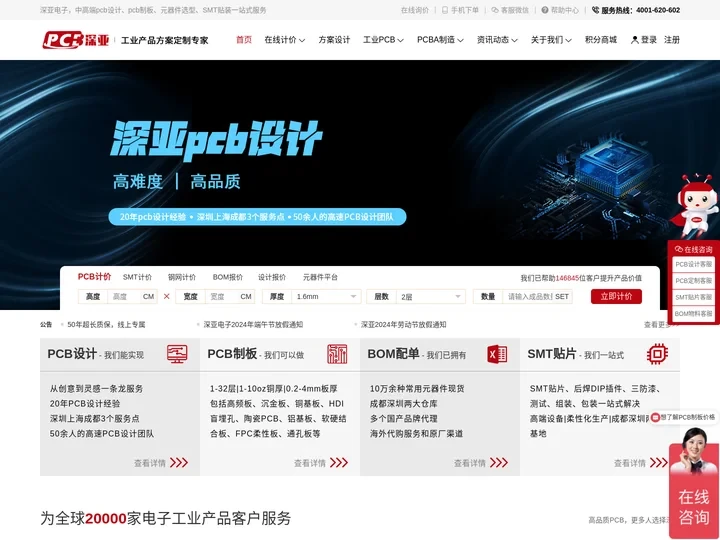Expand the PCBA制造 nav menu

pos(440,40)
